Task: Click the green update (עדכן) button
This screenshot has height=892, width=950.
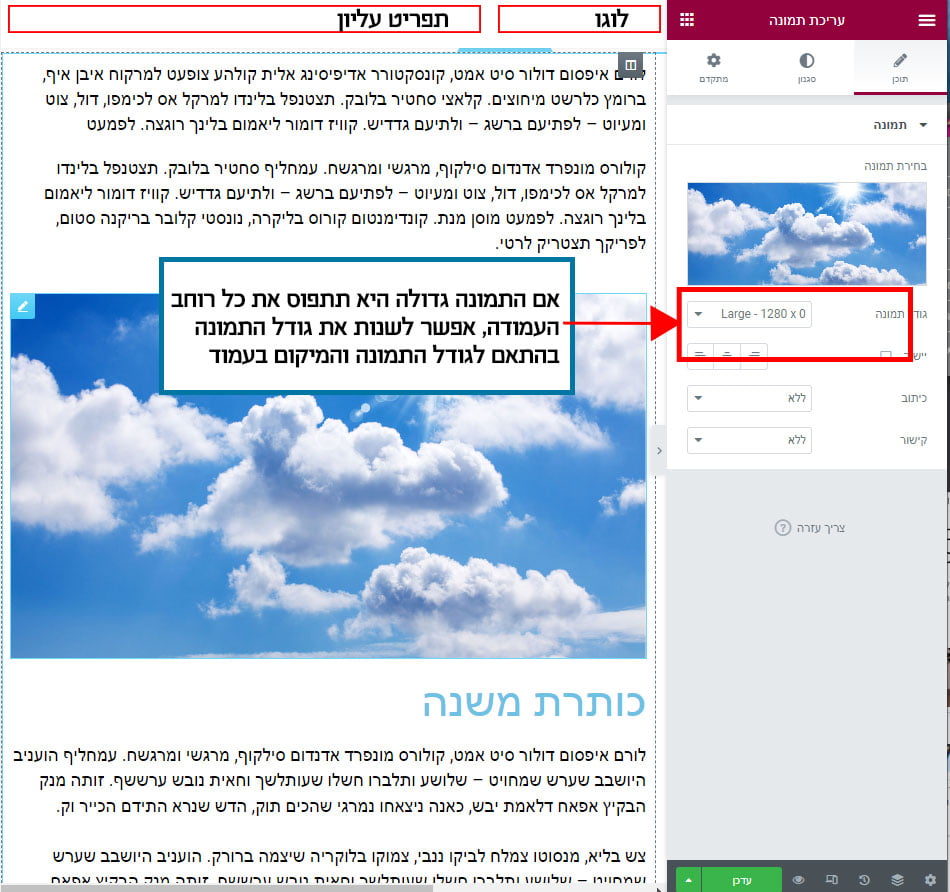Action: [x=741, y=880]
